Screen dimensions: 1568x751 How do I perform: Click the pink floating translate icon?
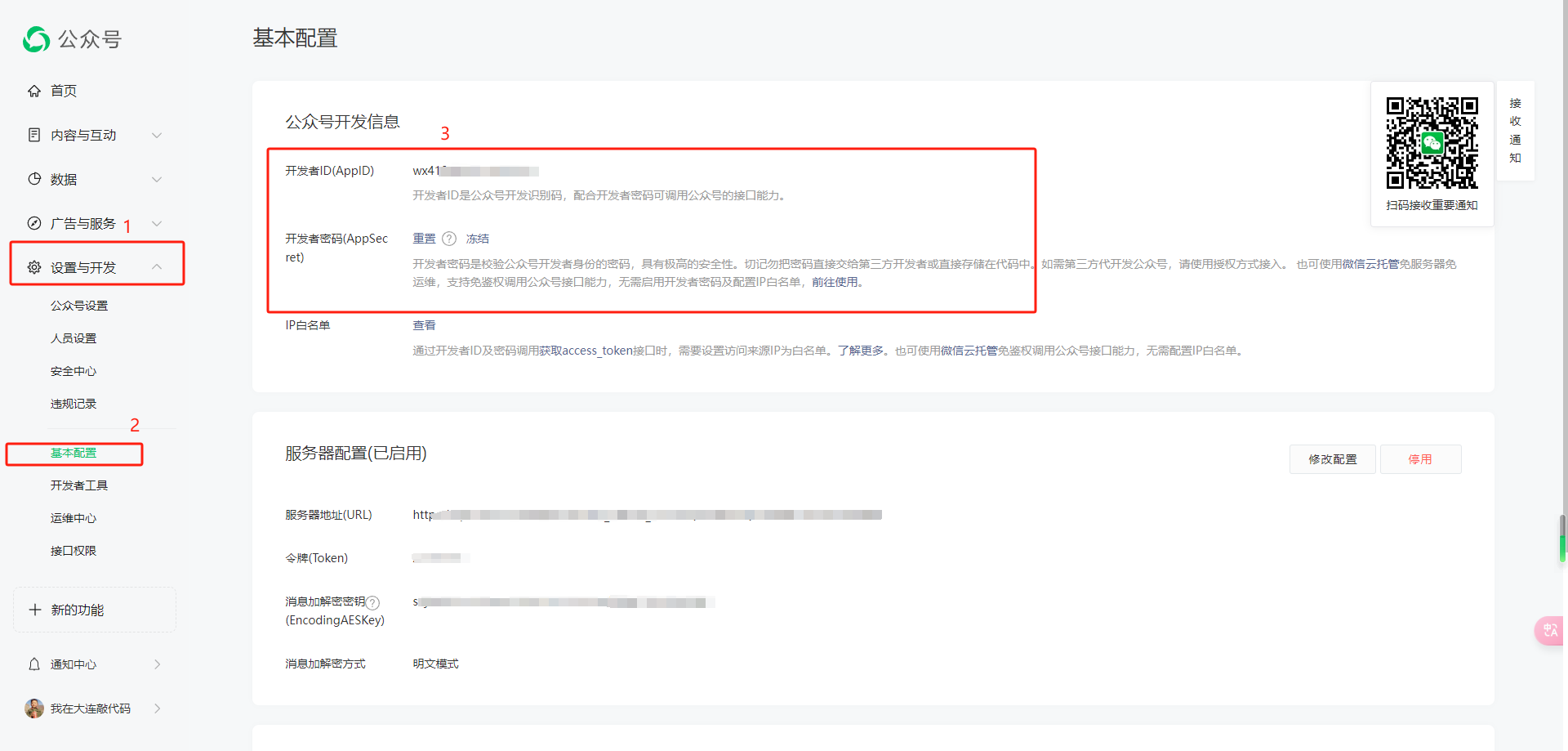1549,630
